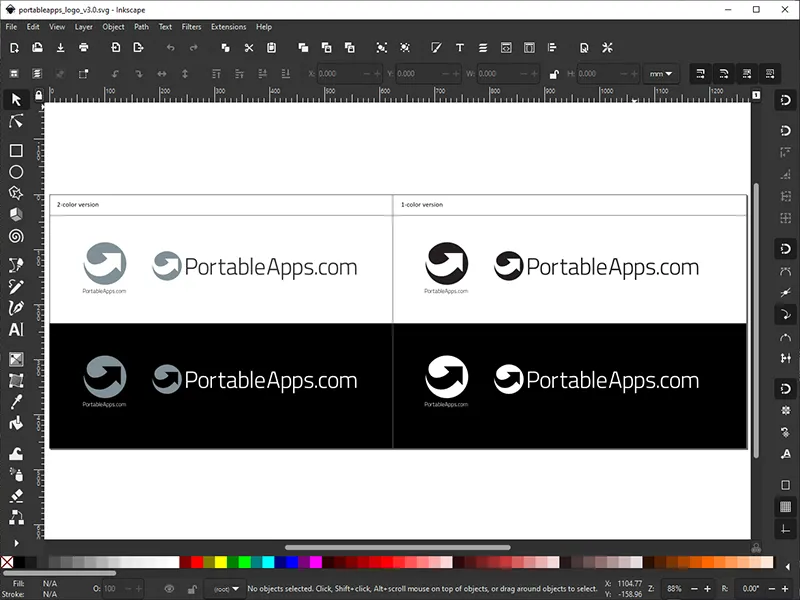Screen dimensions: 800x600
Task: Open the Extensions menu
Action: click(x=228, y=27)
